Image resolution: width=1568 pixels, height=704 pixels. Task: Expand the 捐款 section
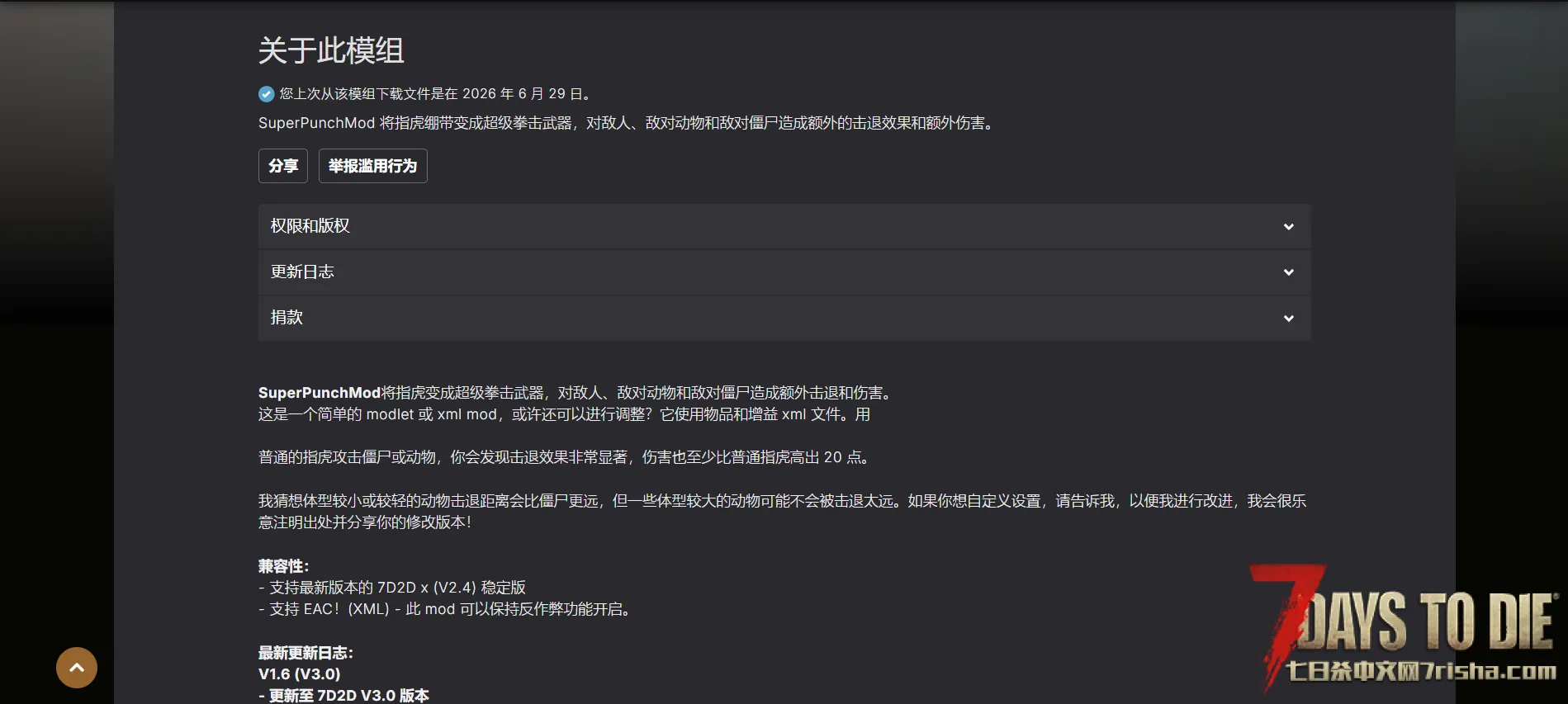coord(784,318)
